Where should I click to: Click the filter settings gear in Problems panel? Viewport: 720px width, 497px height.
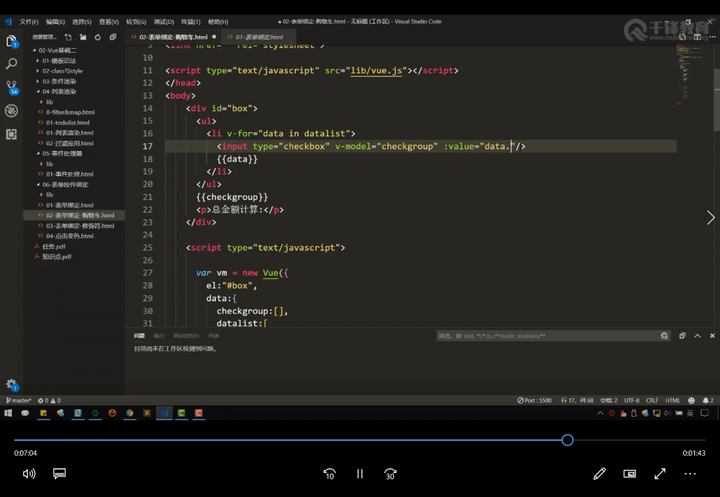pos(664,336)
